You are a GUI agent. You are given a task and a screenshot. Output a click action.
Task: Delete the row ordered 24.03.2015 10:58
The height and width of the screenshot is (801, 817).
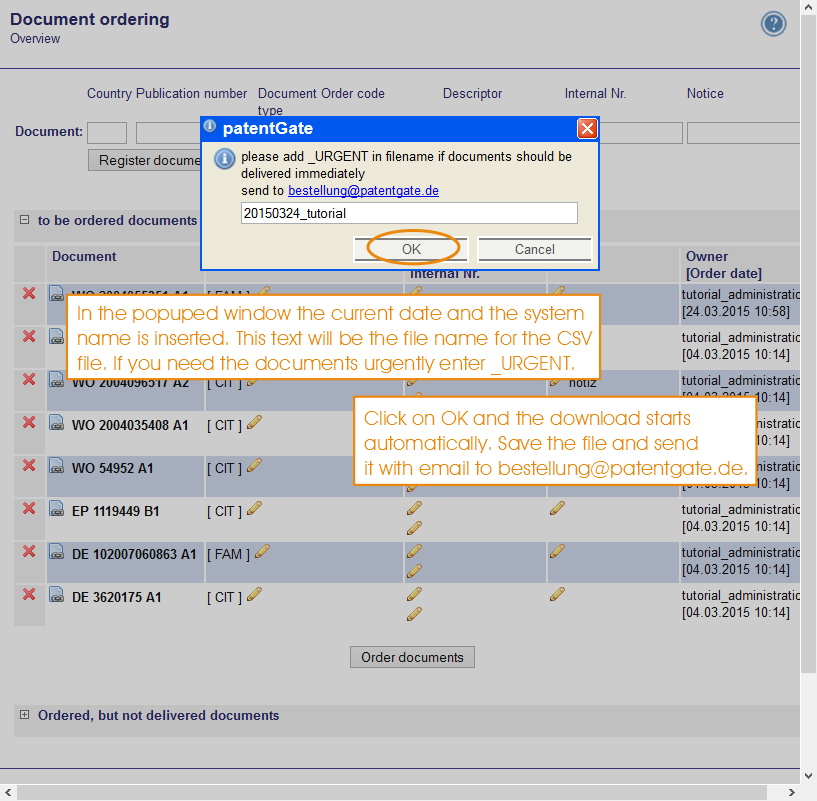(29, 293)
